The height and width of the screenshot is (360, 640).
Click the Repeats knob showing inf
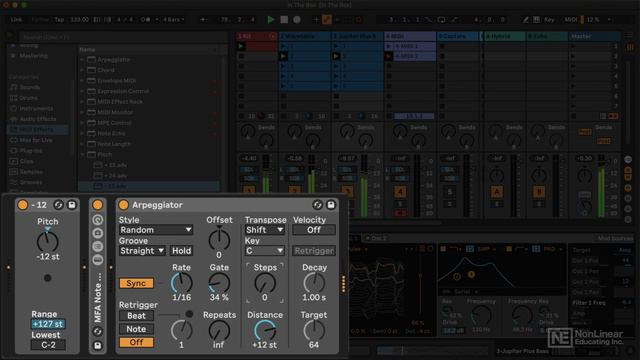click(219, 330)
